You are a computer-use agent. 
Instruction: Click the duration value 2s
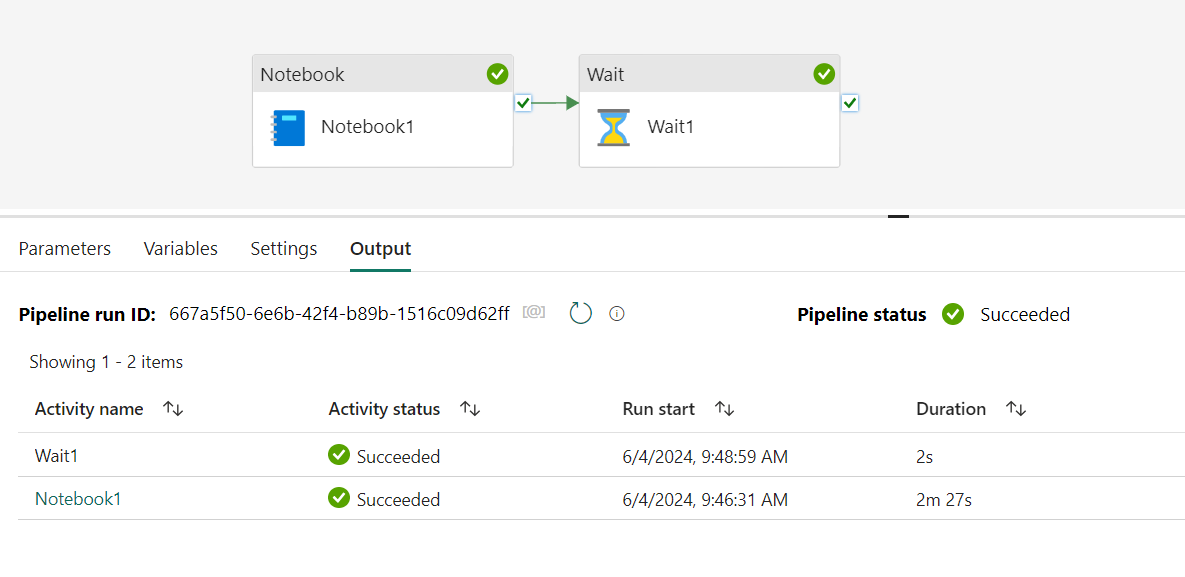click(x=926, y=456)
